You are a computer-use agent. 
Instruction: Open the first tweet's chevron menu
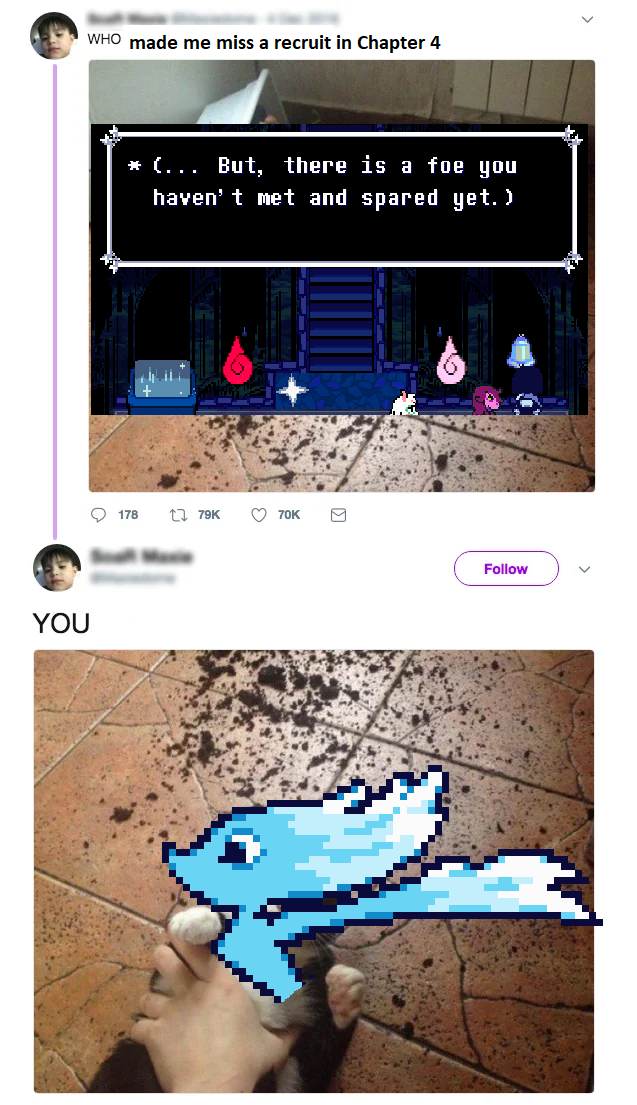pyautogui.click(x=587, y=20)
